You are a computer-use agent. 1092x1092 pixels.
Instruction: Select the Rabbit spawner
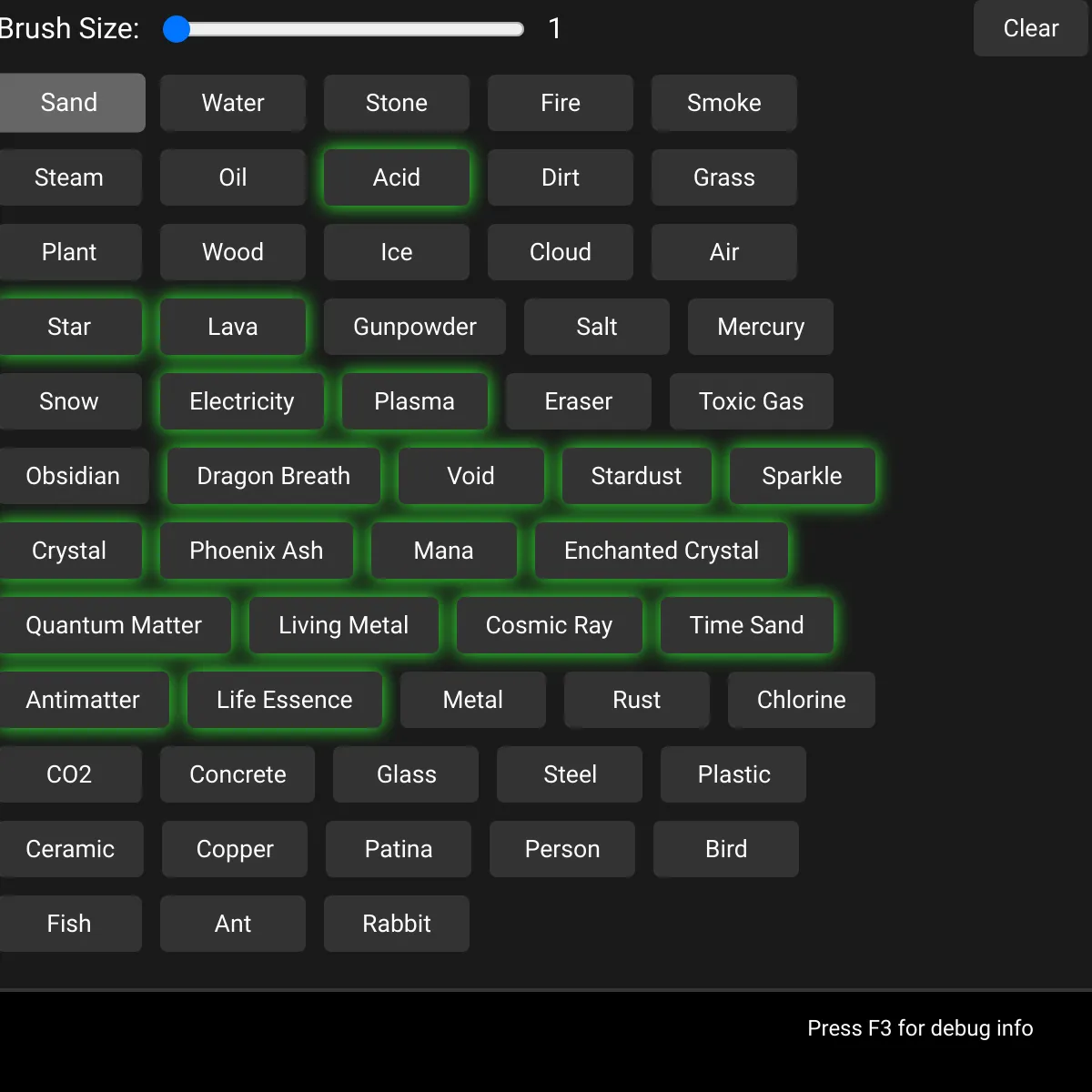396,924
